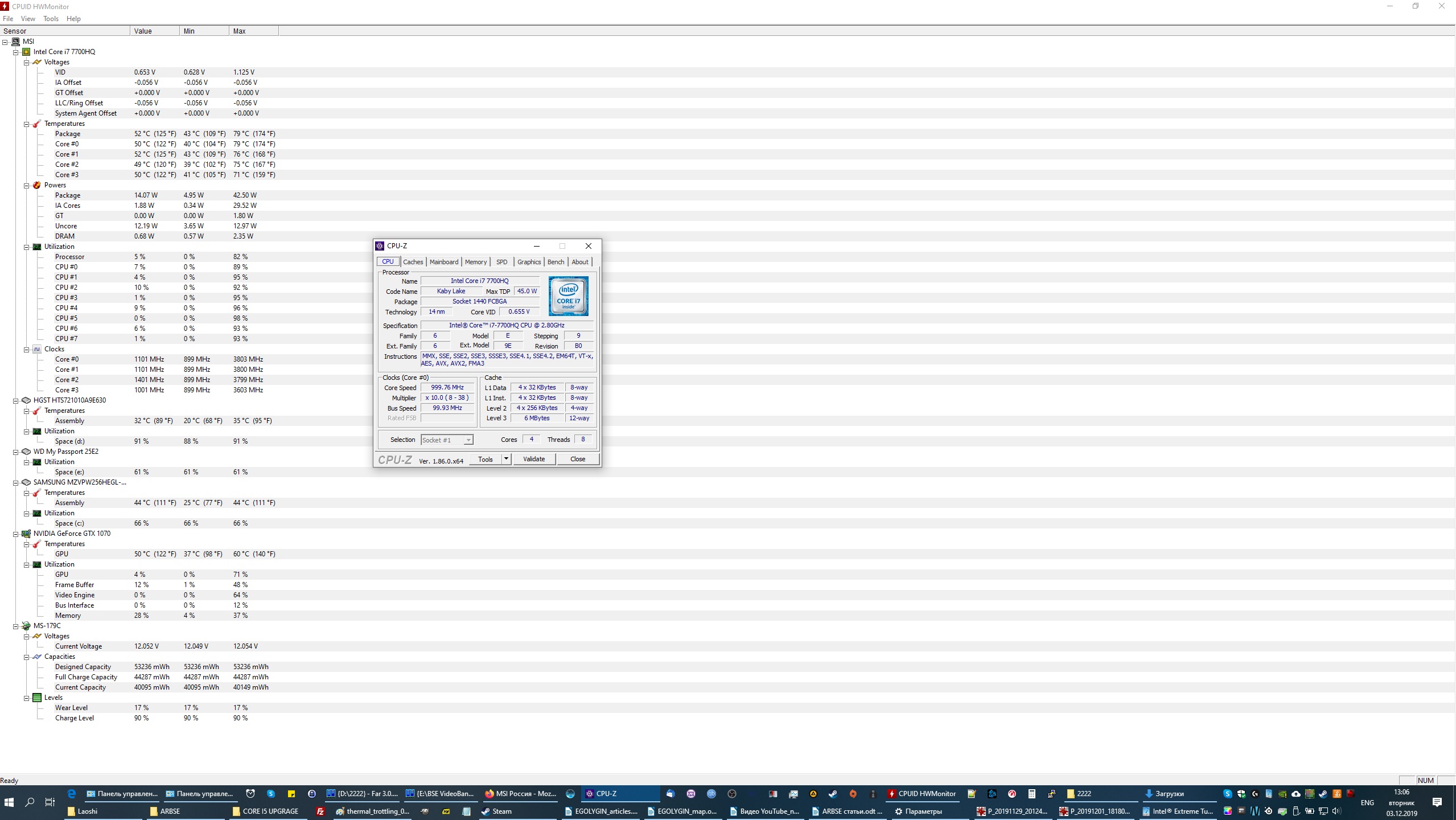Click the graphics card icon beside NVIDIA GeForce
Viewport: 1456px width, 820px height.
coord(26,534)
